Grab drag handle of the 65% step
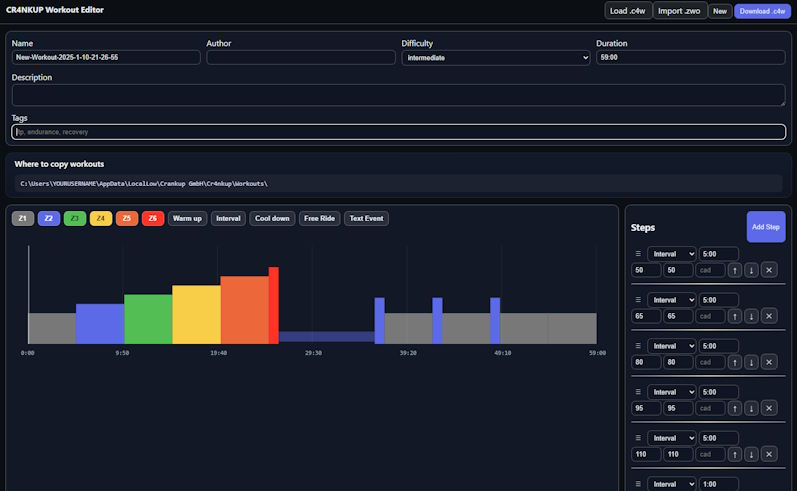797x491 pixels. tap(638, 300)
